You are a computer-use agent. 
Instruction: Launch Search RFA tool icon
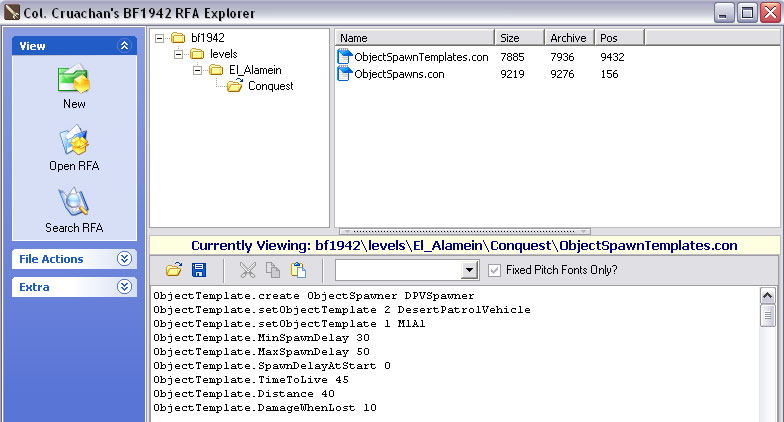coord(74,202)
